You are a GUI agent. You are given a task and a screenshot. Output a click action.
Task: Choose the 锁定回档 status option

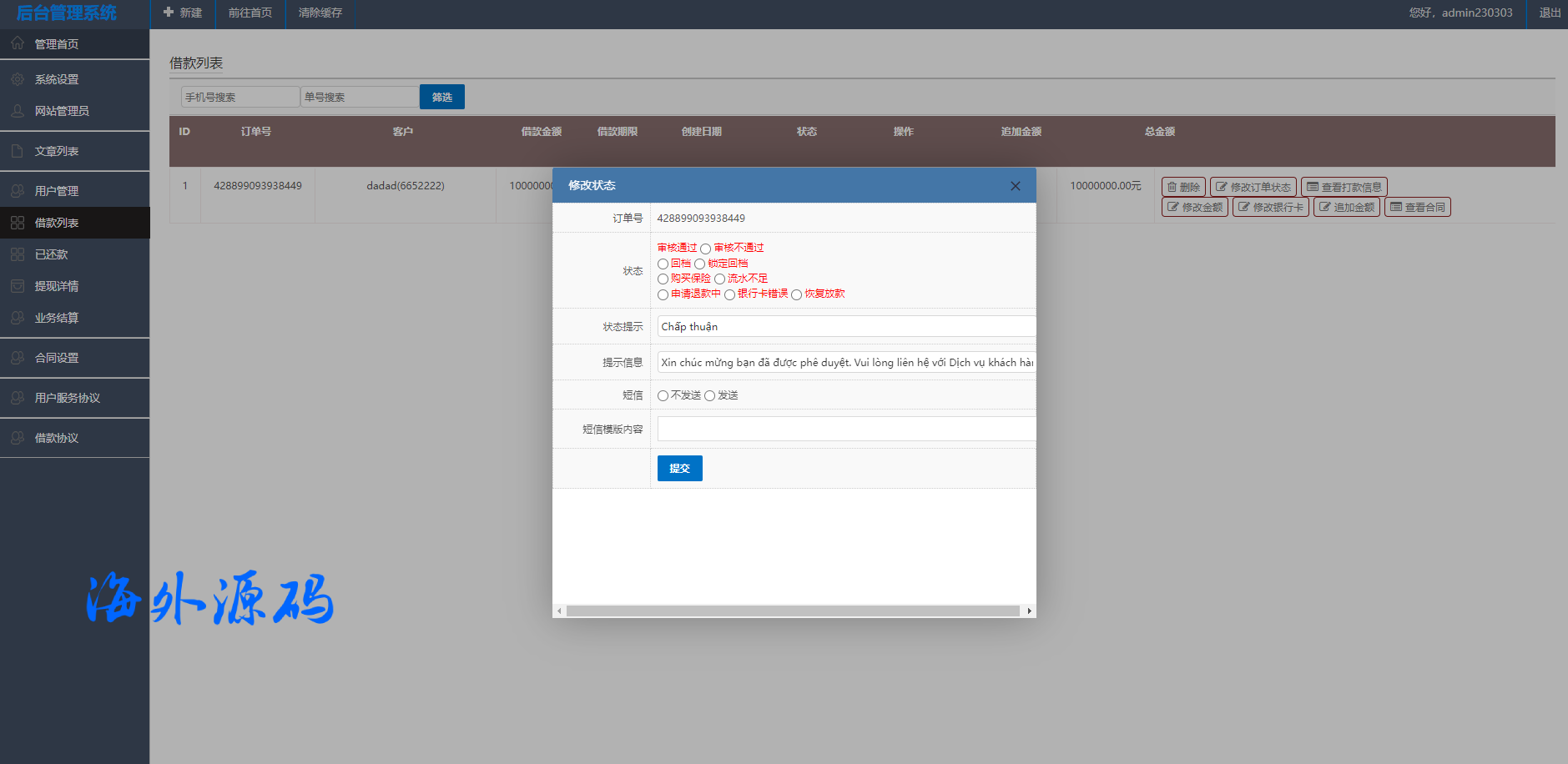point(700,264)
